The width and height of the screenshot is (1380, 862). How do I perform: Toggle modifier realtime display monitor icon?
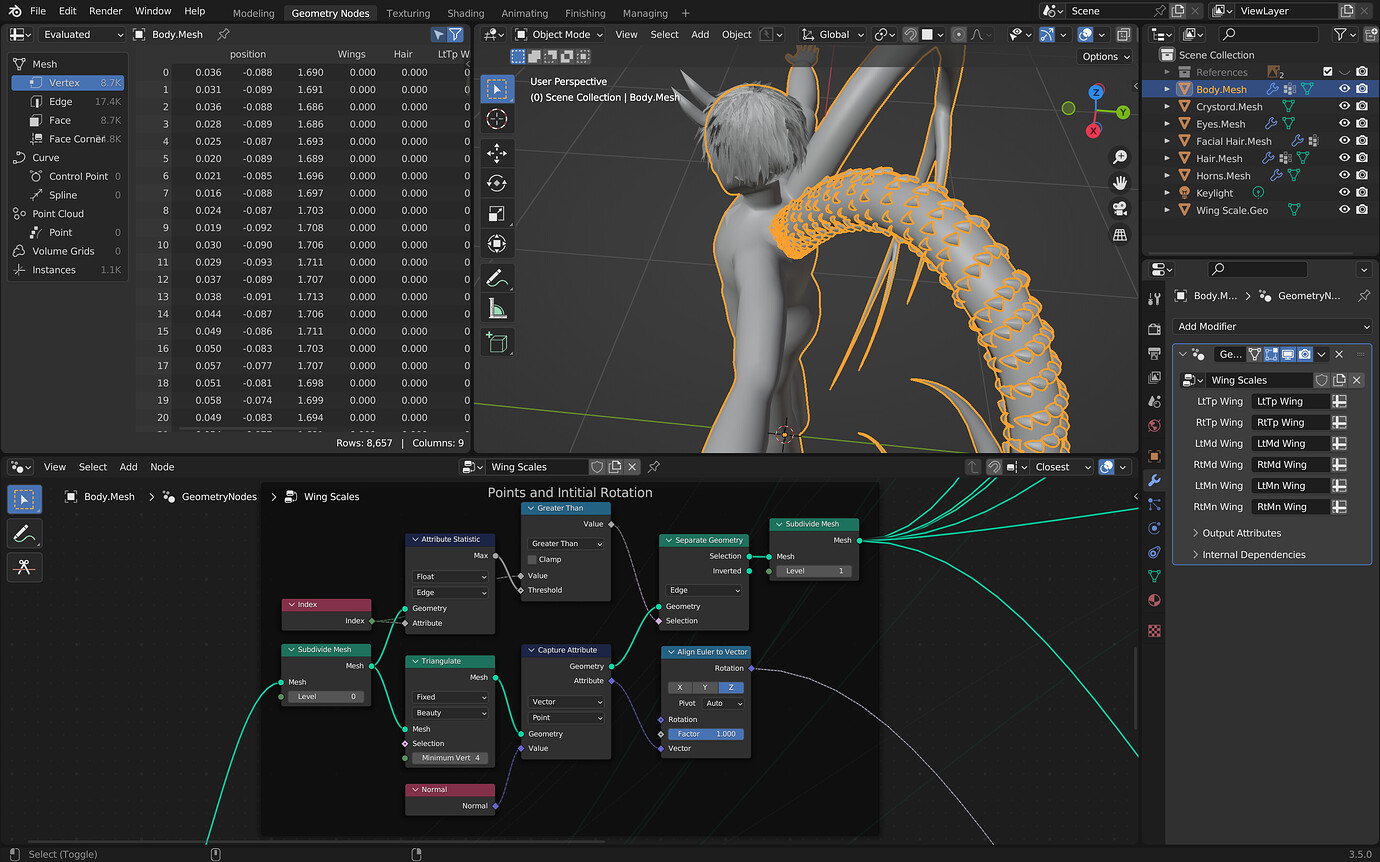[1288, 354]
